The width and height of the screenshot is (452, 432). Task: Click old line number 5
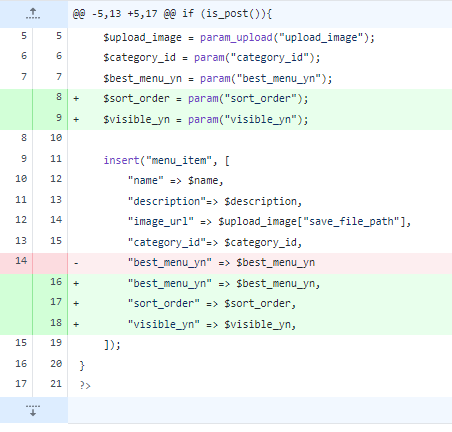[x=24, y=36]
